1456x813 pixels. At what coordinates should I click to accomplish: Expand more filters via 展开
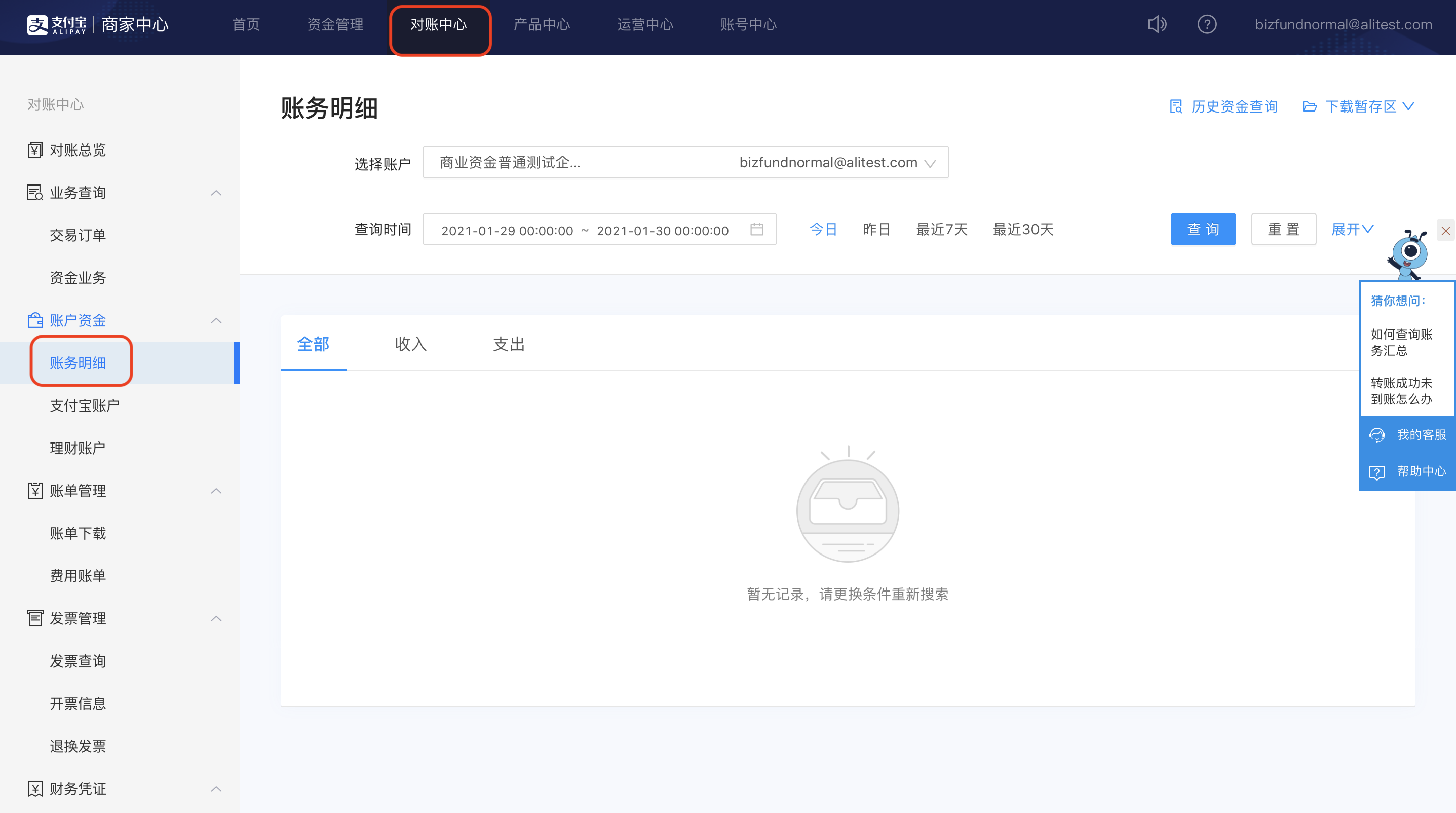[1352, 229]
